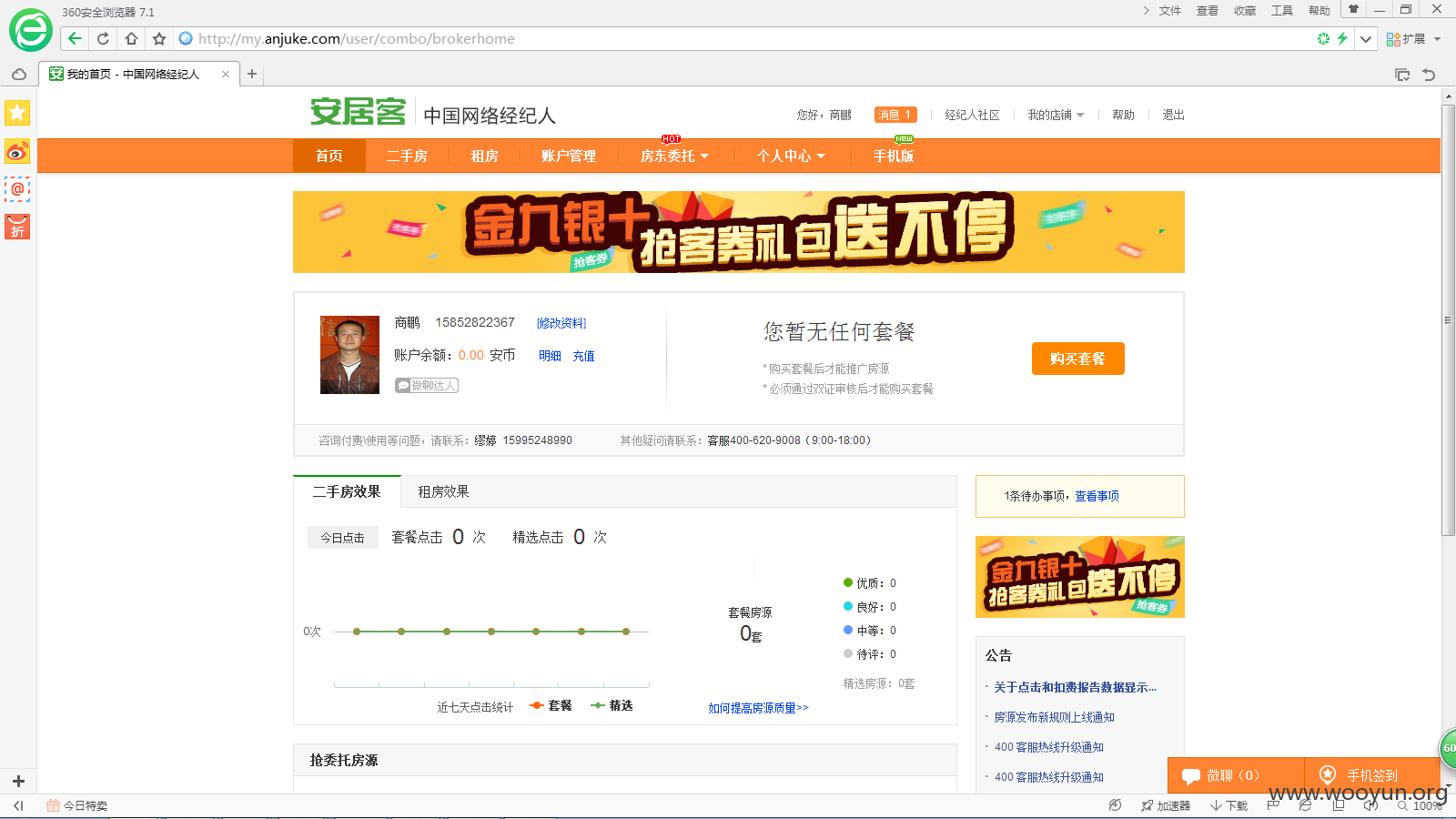The image size is (1456, 819).
Task: Go back with the browser back arrow
Action: (x=75, y=38)
